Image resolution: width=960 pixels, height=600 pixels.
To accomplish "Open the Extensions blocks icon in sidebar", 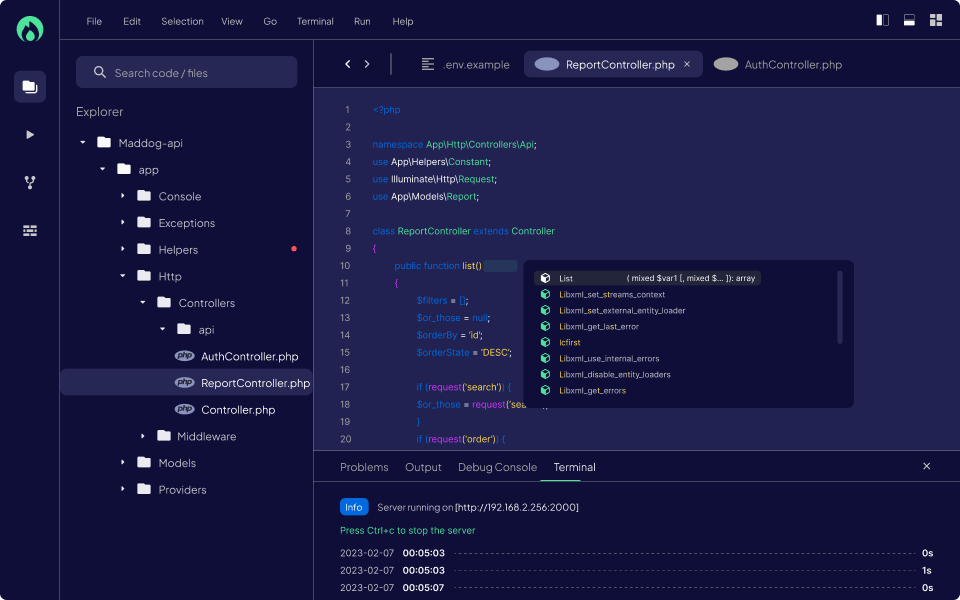I will 30,230.
